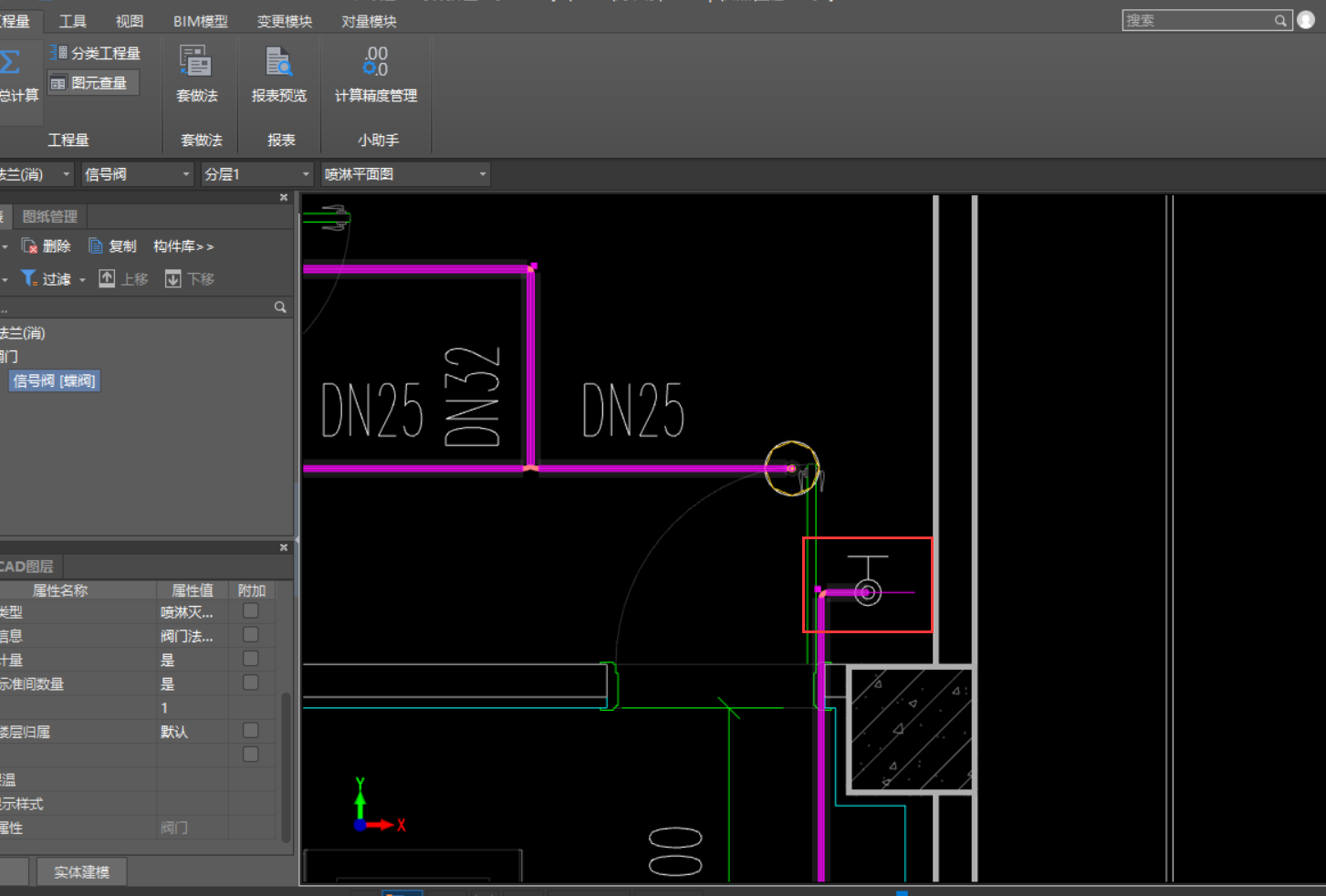1326x896 pixels.
Task: Select 信号阀 [蝶阀] in component list
Action: point(55,380)
